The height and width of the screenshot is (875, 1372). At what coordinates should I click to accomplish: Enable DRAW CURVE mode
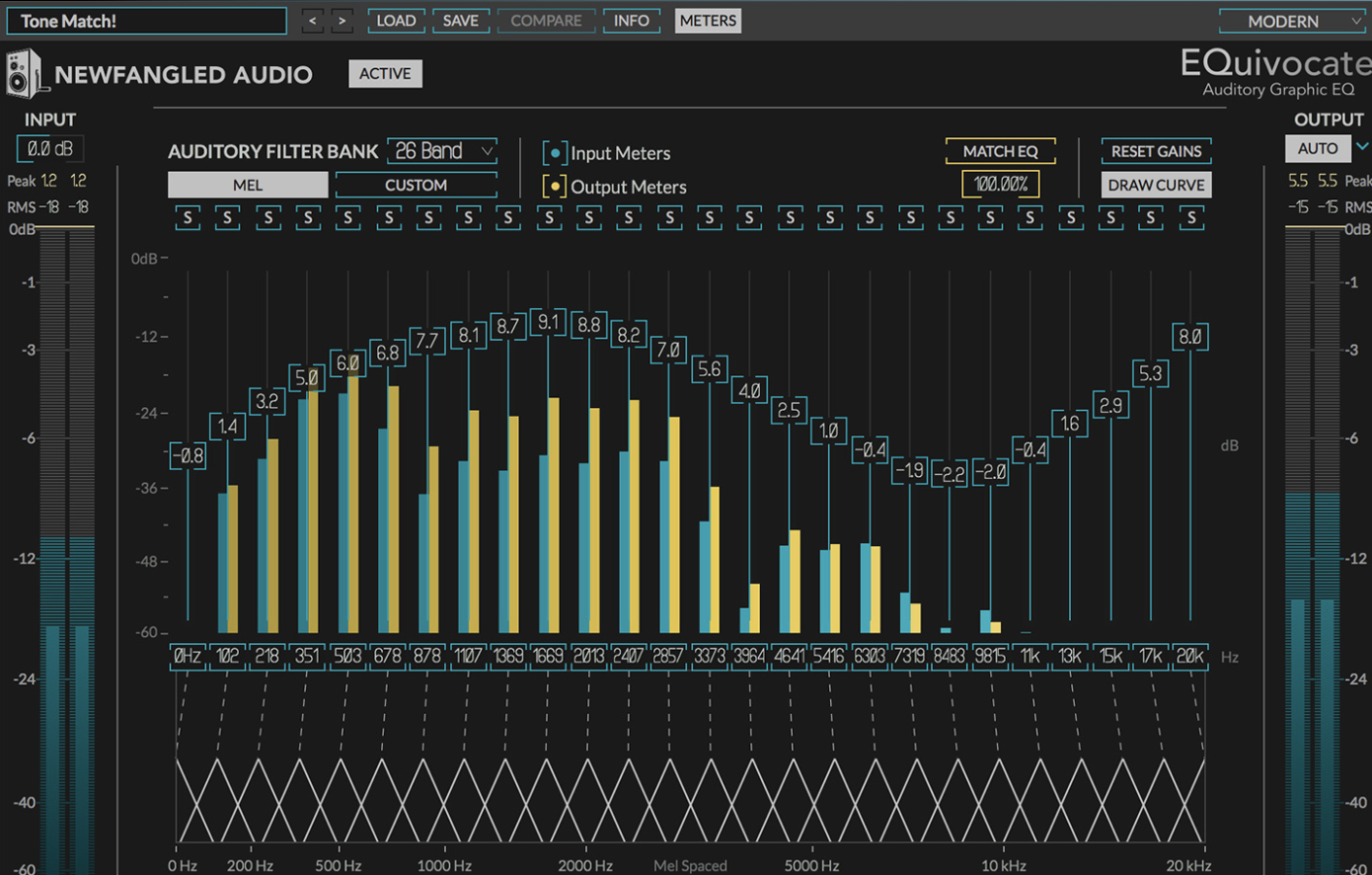pos(1156,184)
